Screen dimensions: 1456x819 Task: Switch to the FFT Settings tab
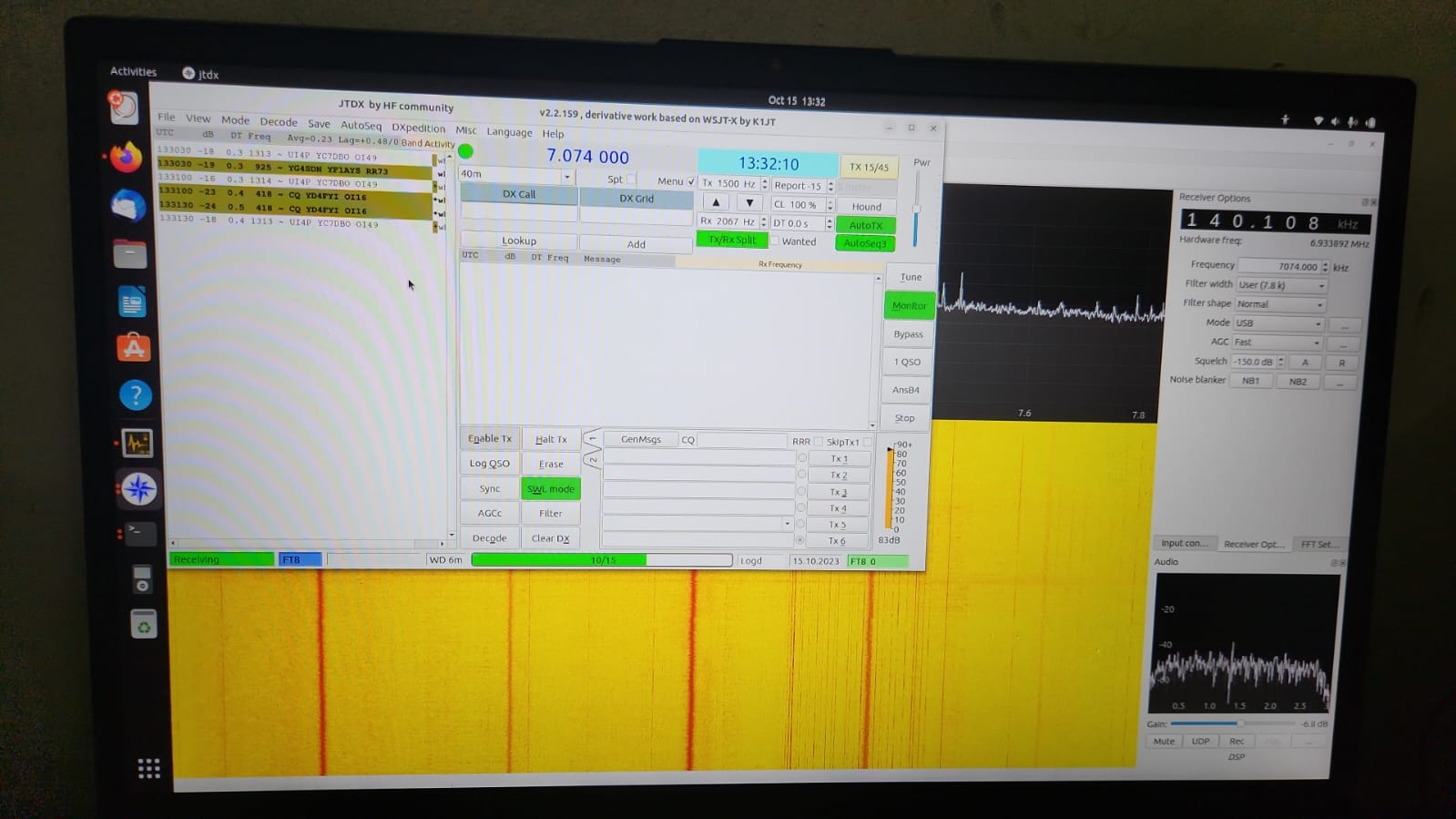click(1319, 544)
